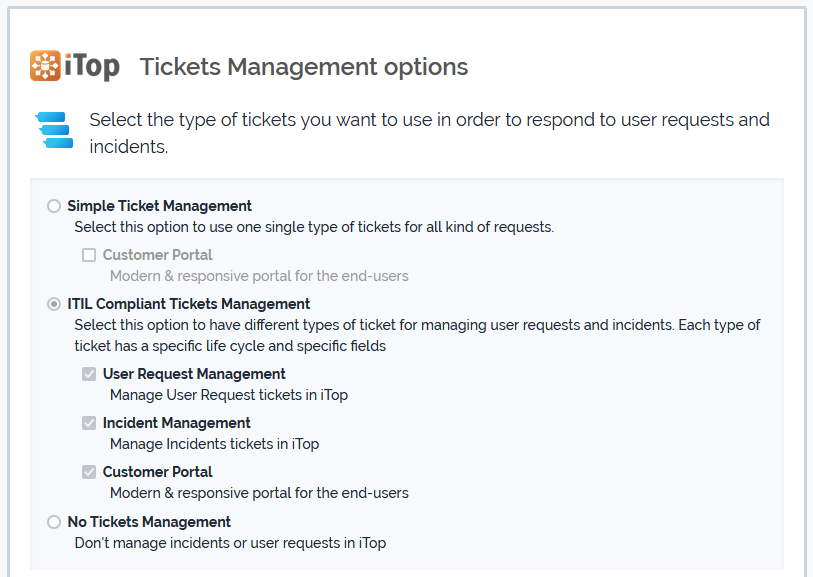Click the orange iTop logo icon

click(x=46, y=66)
